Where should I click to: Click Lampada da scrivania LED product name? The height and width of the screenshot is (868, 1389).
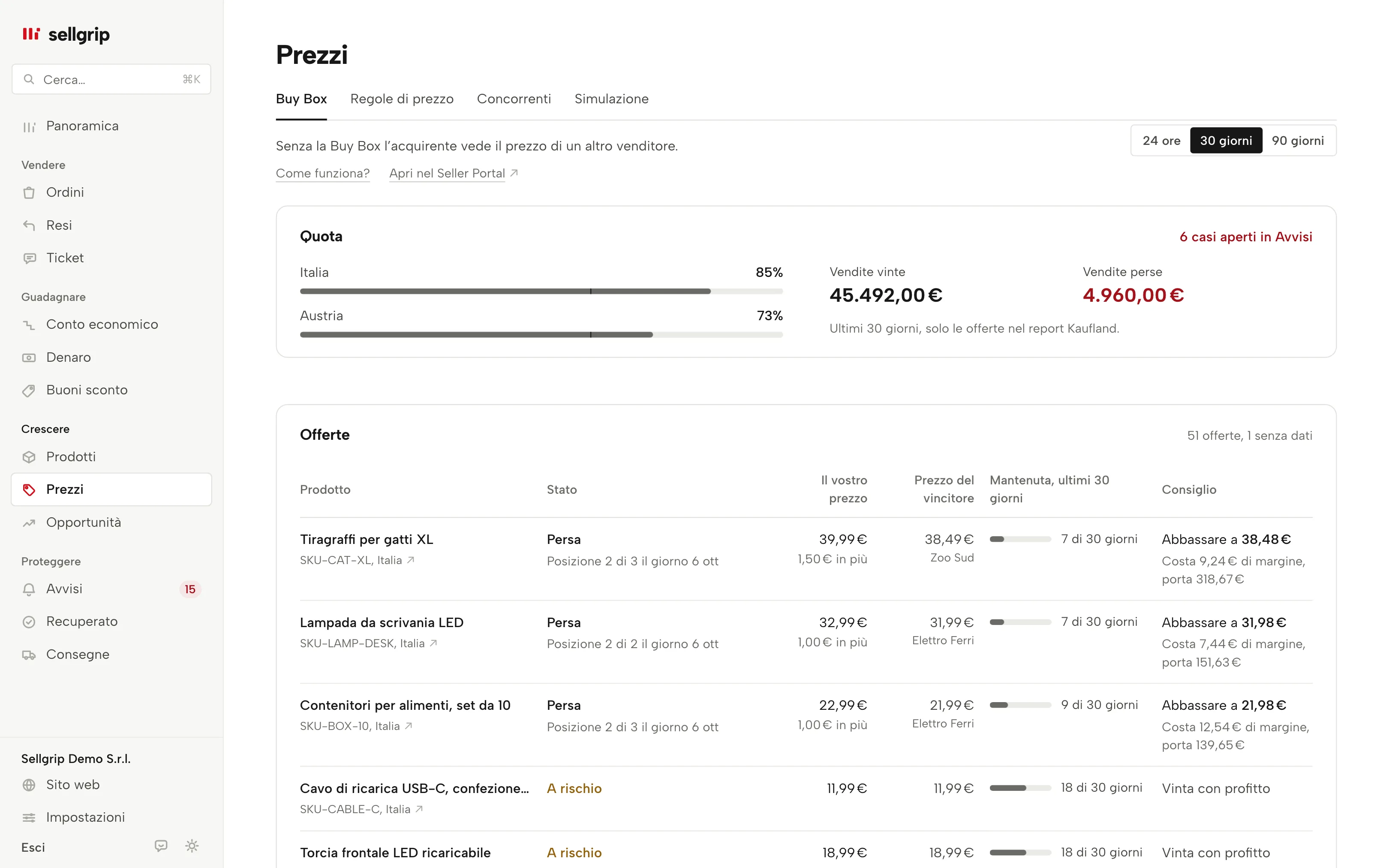(382, 622)
